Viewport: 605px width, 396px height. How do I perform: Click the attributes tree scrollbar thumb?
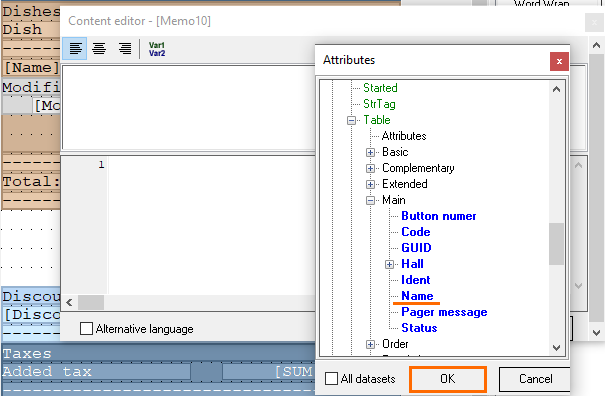pos(556,244)
